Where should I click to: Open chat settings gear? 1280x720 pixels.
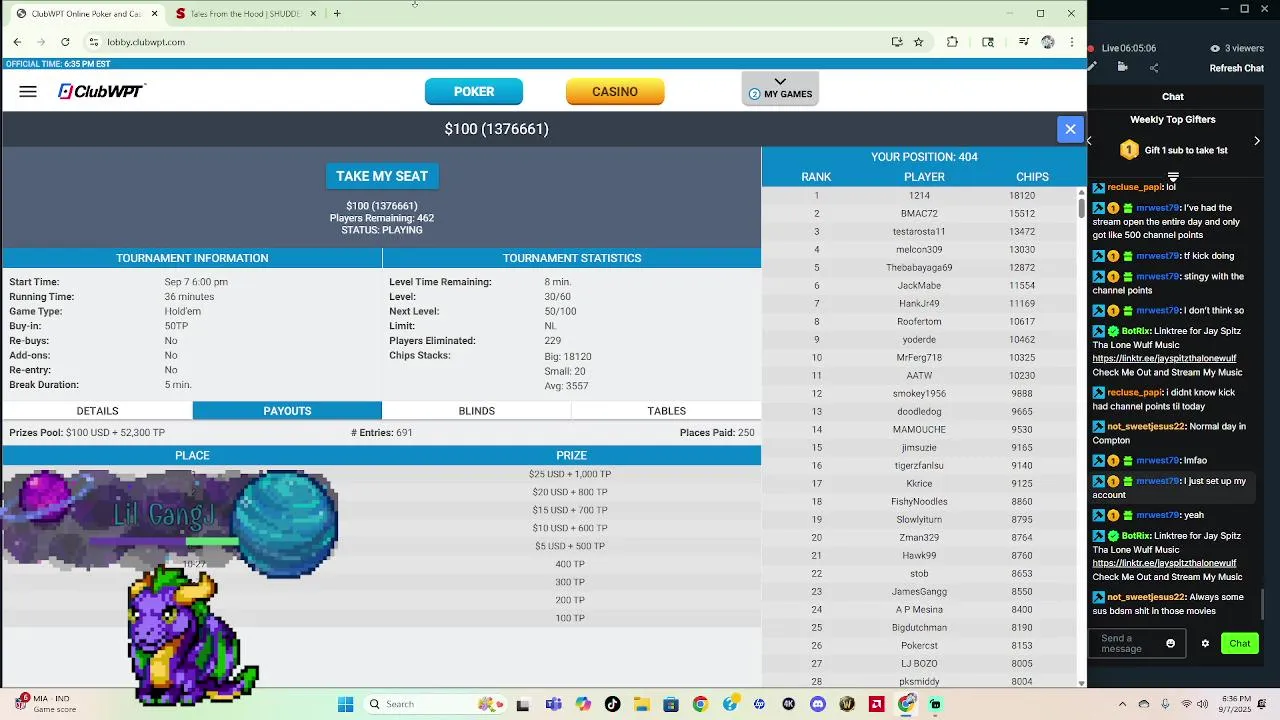pyautogui.click(x=1205, y=644)
